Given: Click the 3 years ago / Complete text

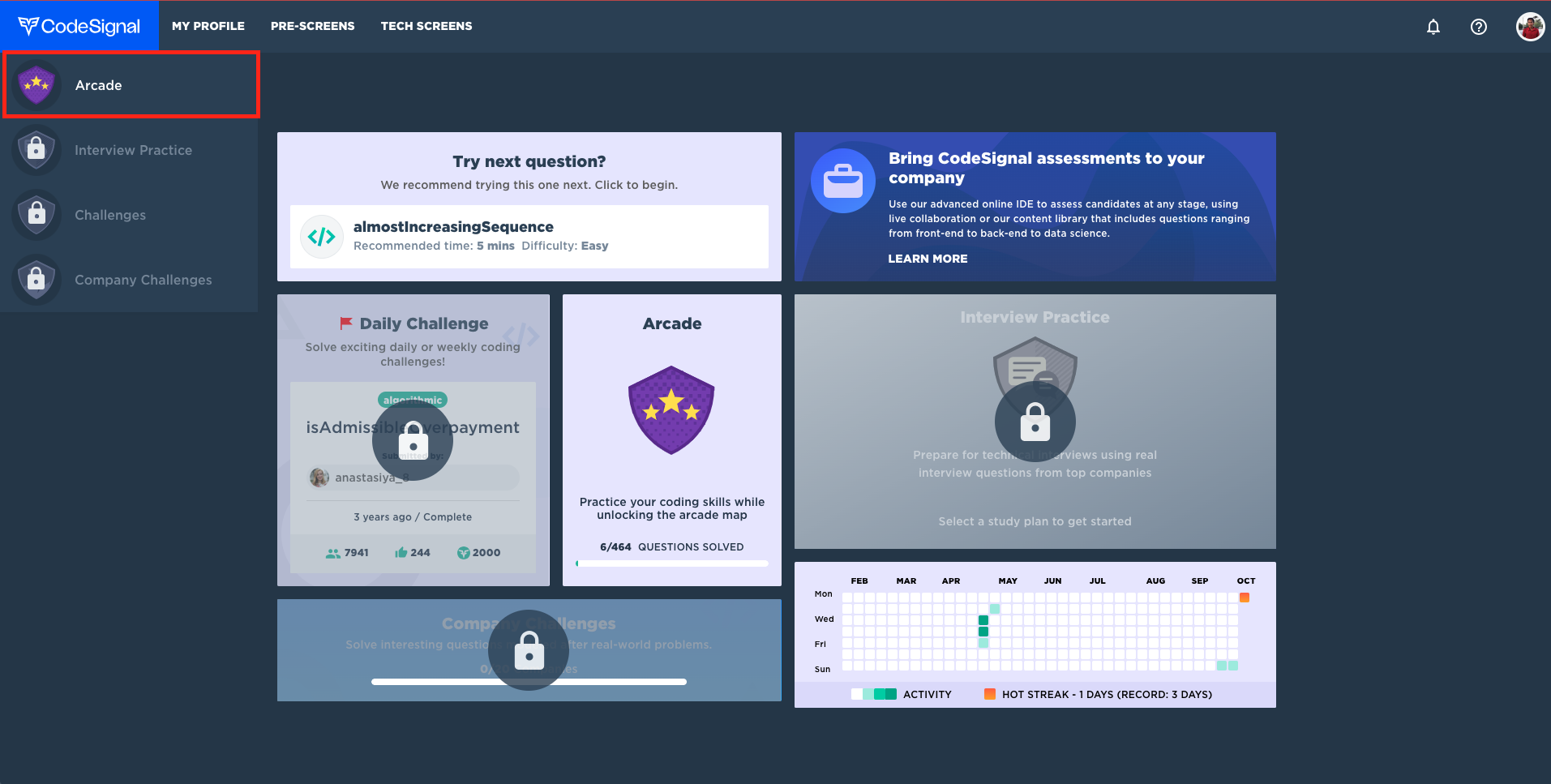Looking at the screenshot, I should 413,517.
